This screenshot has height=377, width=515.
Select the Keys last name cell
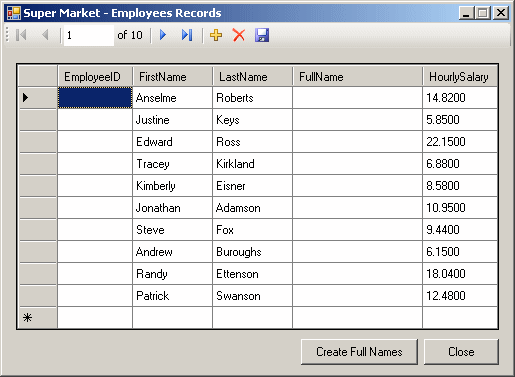tap(253, 120)
